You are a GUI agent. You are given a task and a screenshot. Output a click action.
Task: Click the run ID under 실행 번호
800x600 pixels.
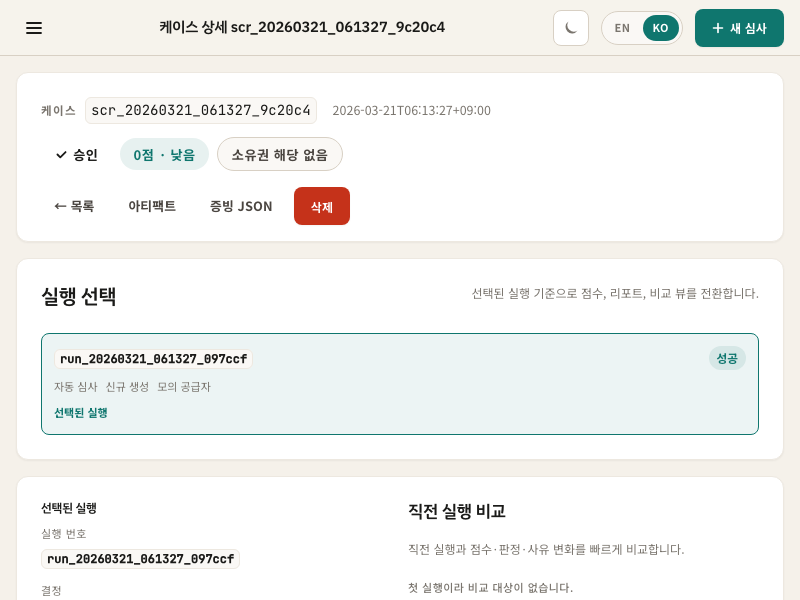point(140,559)
